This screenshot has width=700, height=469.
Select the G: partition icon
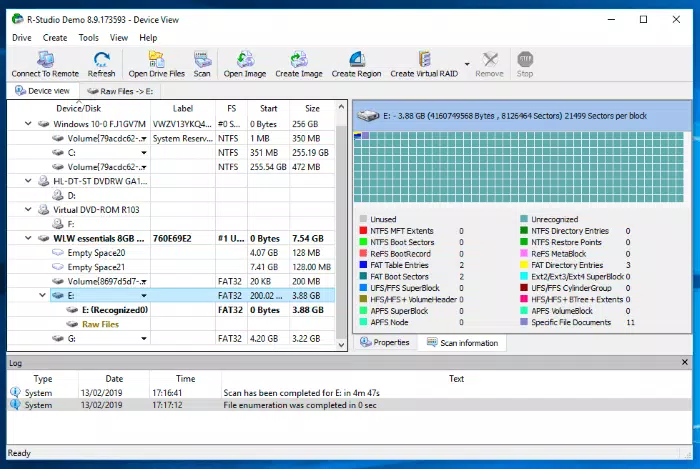pyautogui.click(x=58, y=338)
